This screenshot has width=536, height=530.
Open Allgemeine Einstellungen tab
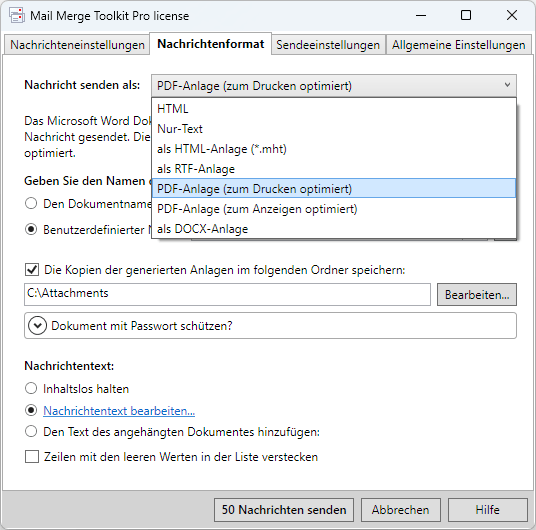458,45
